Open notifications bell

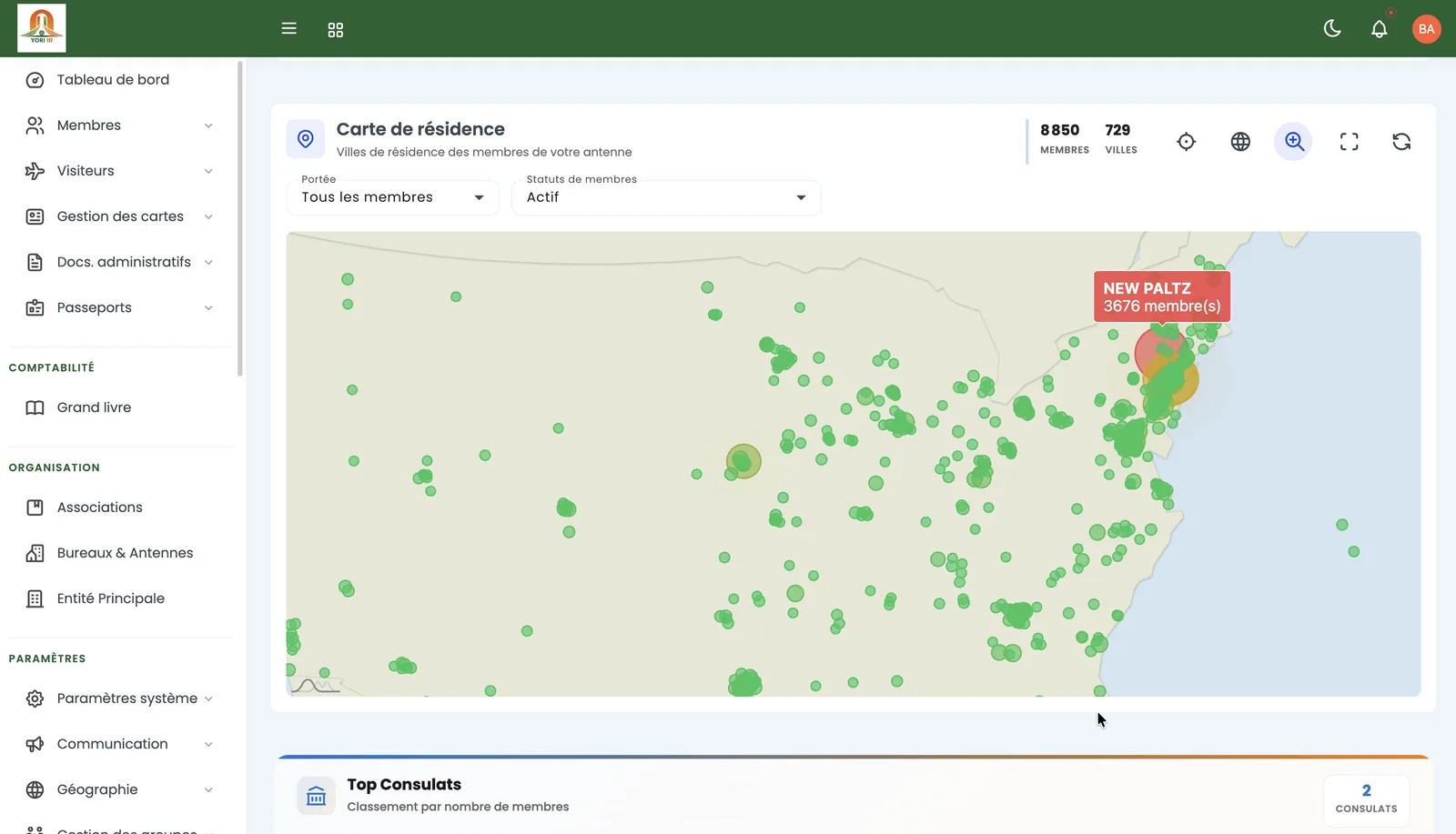click(1380, 29)
